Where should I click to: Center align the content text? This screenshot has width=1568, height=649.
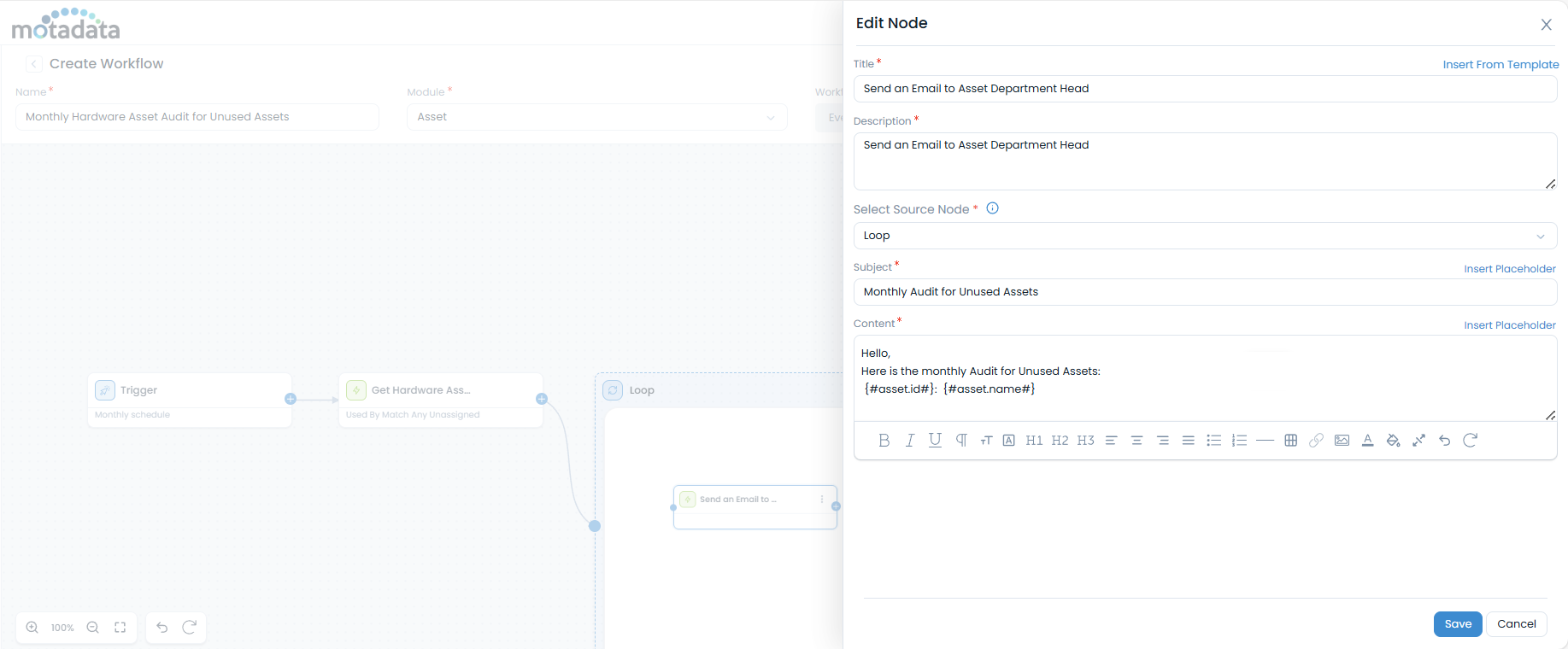point(1136,441)
